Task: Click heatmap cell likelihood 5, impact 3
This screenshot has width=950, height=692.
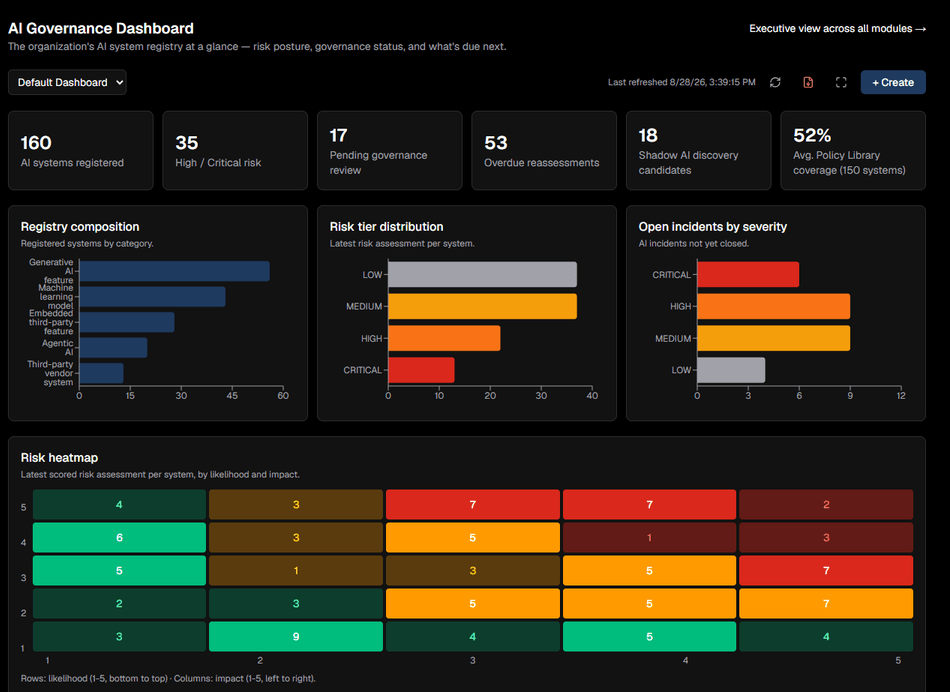Action: click(x=473, y=505)
